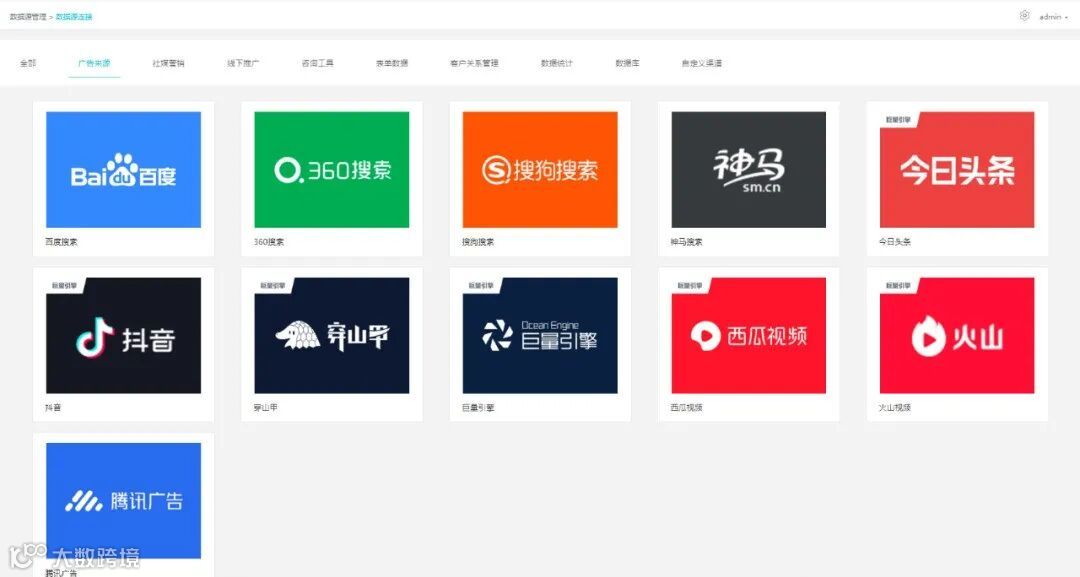
Task: Open the 咨询工具 tab
Action: pyautogui.click(x=318, y=63)
